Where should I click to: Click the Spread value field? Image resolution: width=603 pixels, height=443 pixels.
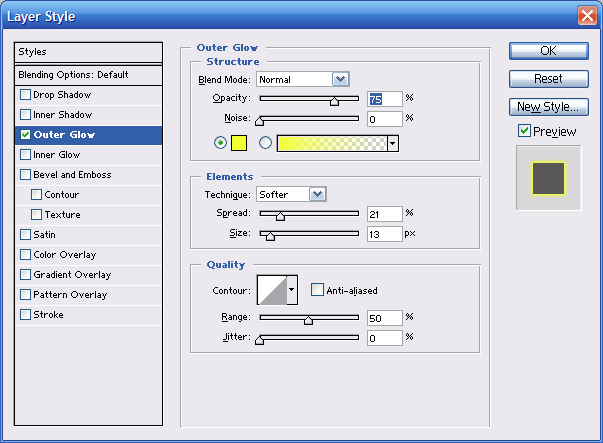pyautogui.click(x=385, y=214)
